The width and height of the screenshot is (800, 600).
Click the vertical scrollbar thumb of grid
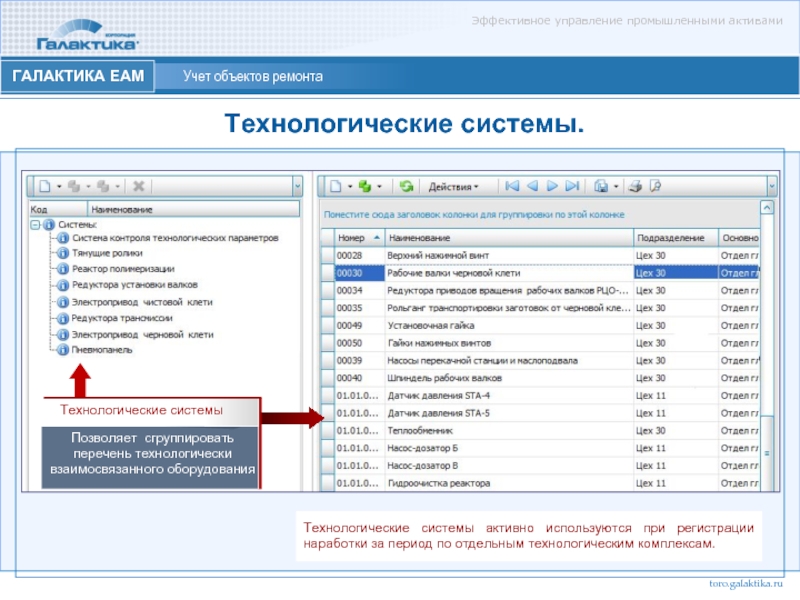tap(767, 453)
